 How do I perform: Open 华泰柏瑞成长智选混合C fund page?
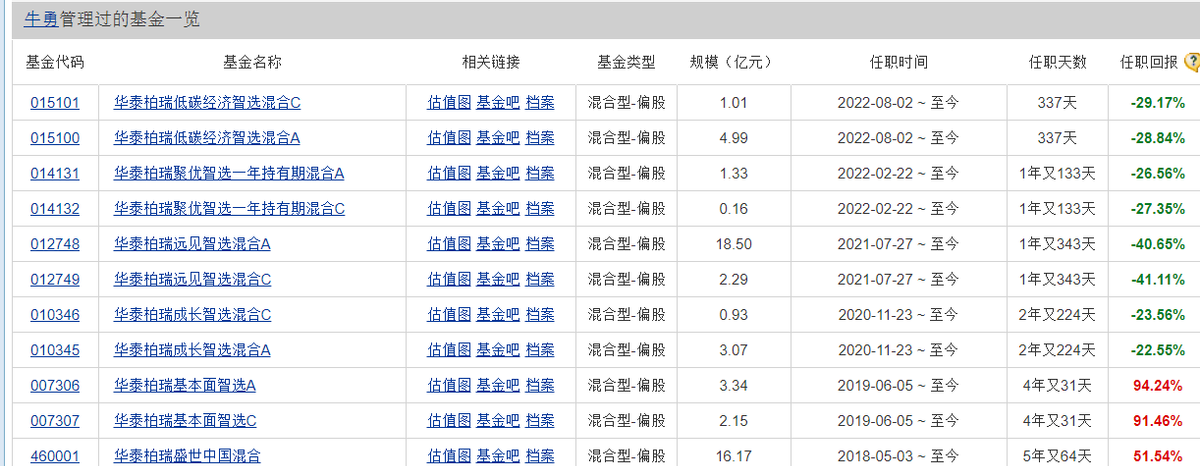pos(193,314)
